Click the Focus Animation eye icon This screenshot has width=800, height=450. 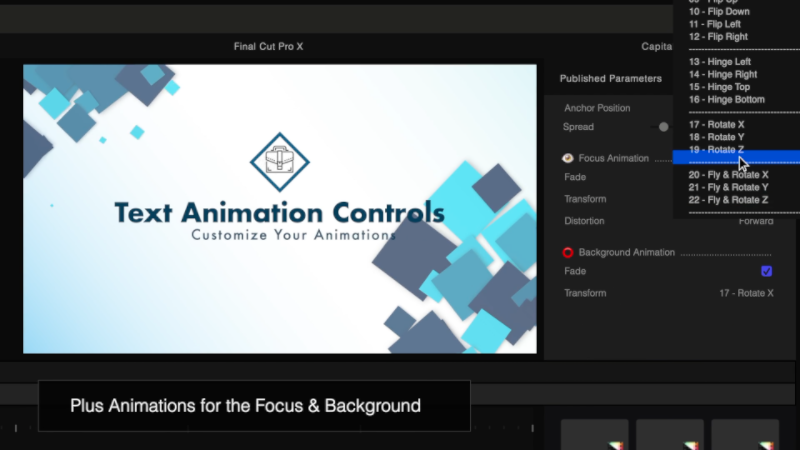tap(567, 158)
